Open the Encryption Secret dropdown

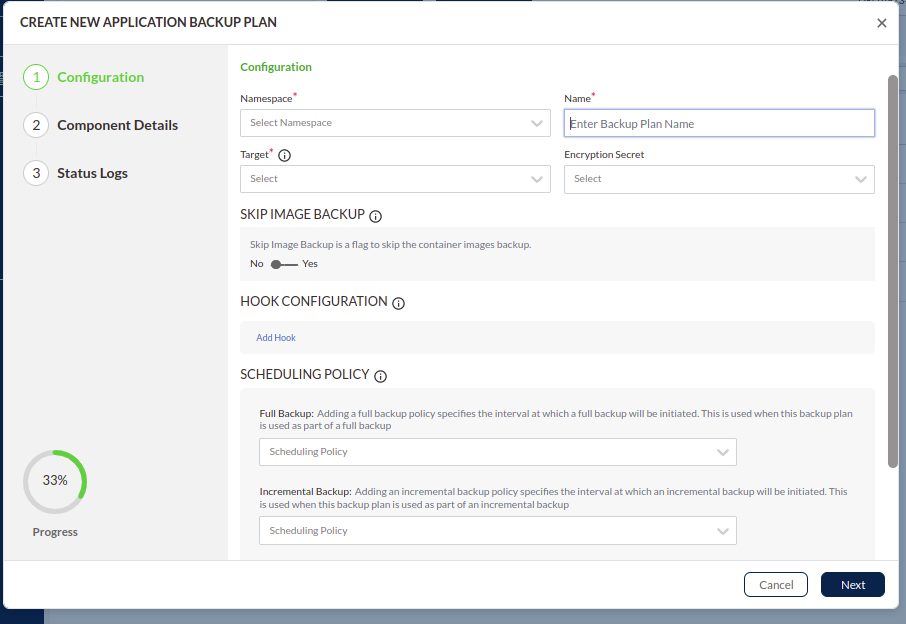[x=719, y=179]
